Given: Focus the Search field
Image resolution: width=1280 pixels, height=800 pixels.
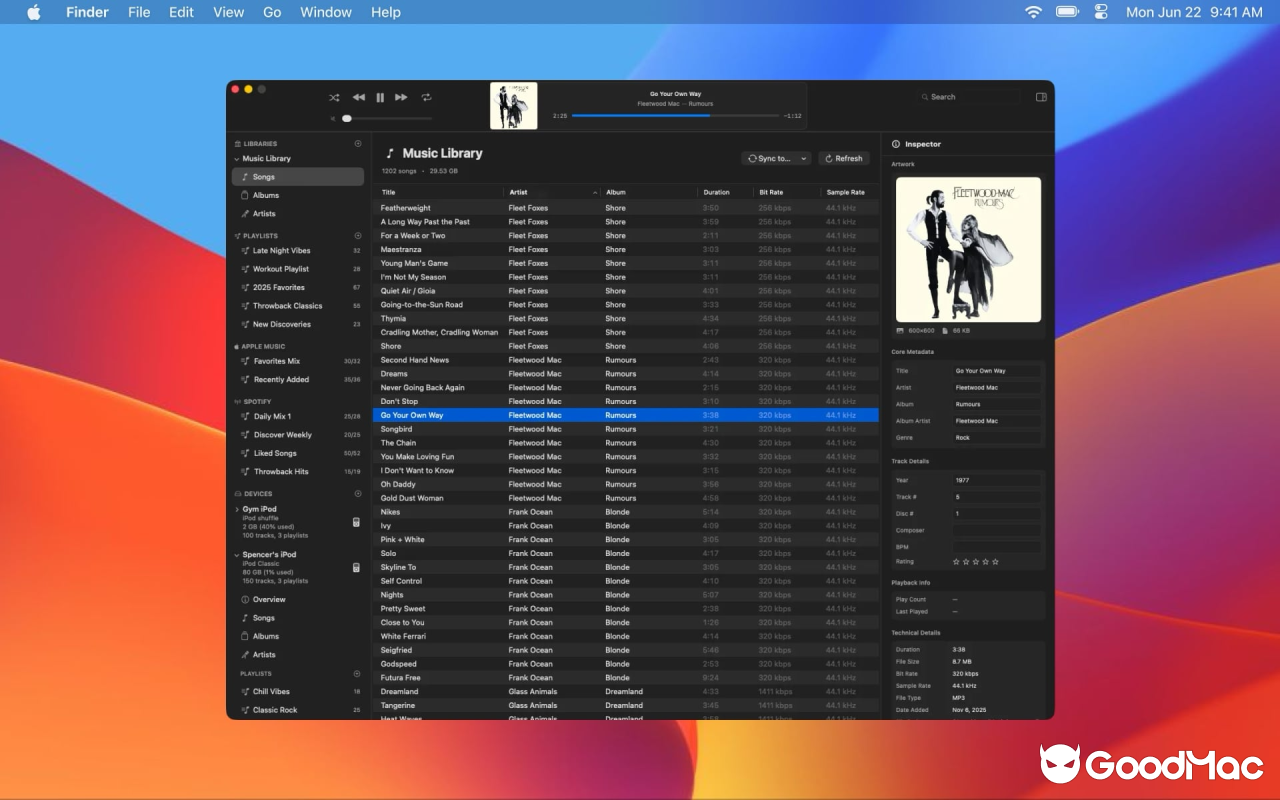Looking at the screenshot, I should coord(970,97).
